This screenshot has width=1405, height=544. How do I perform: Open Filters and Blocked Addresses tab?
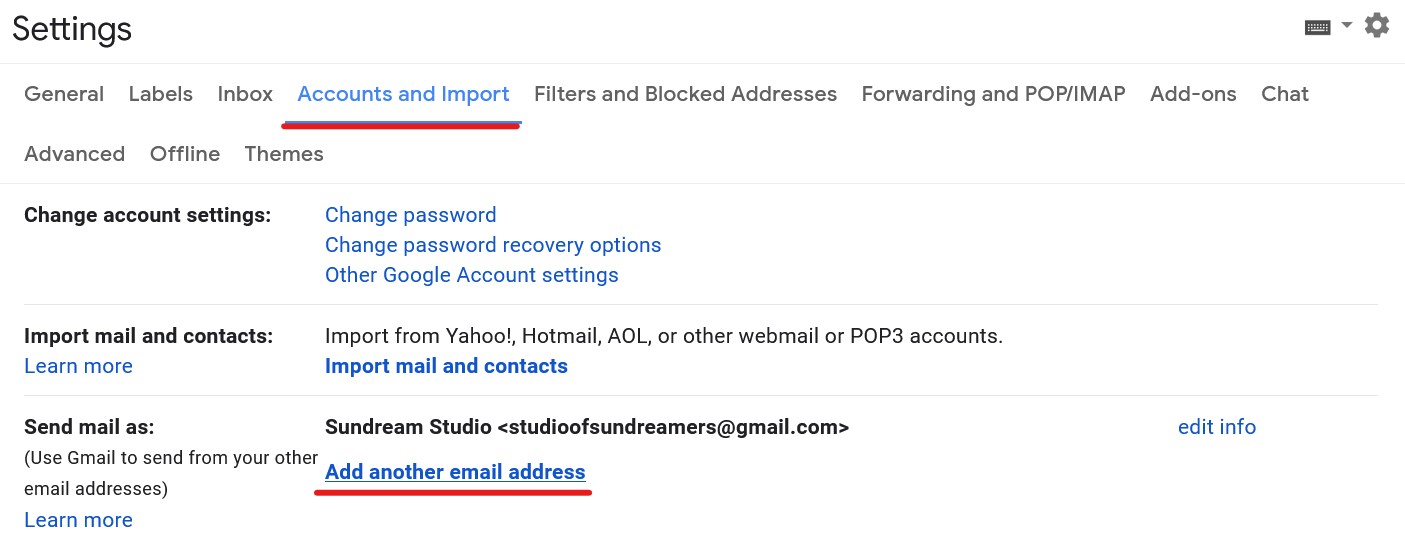click(685, 94)
